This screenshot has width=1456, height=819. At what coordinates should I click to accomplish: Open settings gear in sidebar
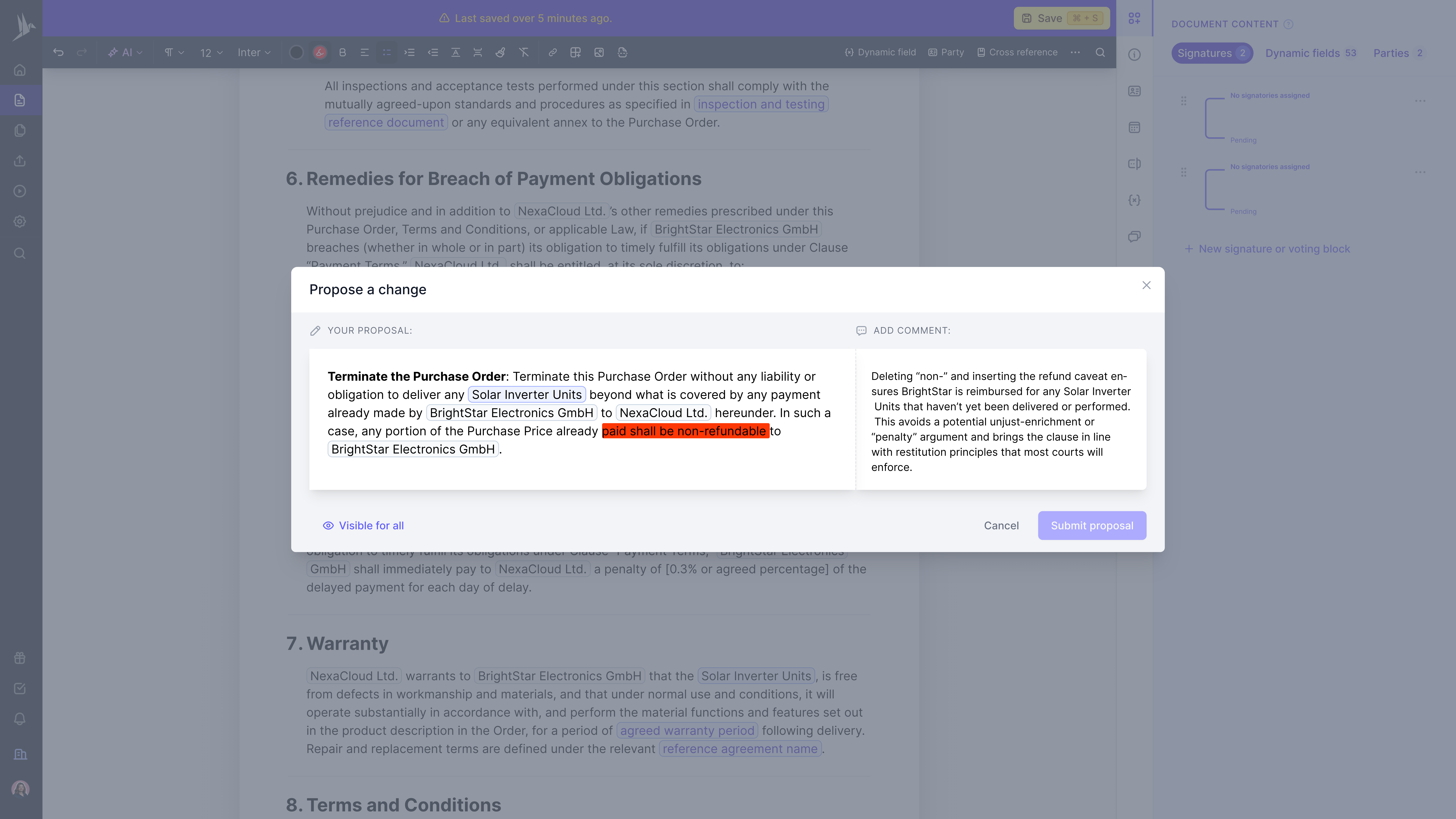click(20, 222)
